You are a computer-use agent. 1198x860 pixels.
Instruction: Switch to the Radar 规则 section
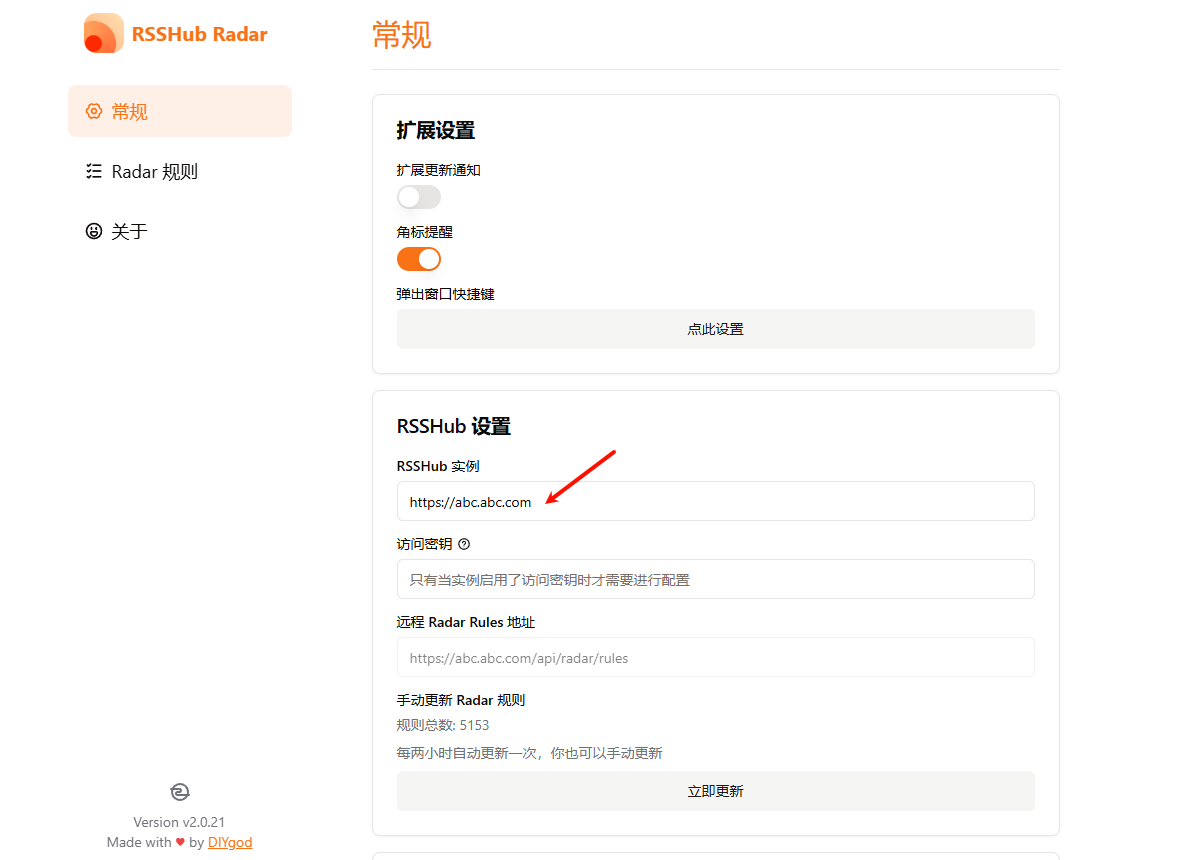152,171
